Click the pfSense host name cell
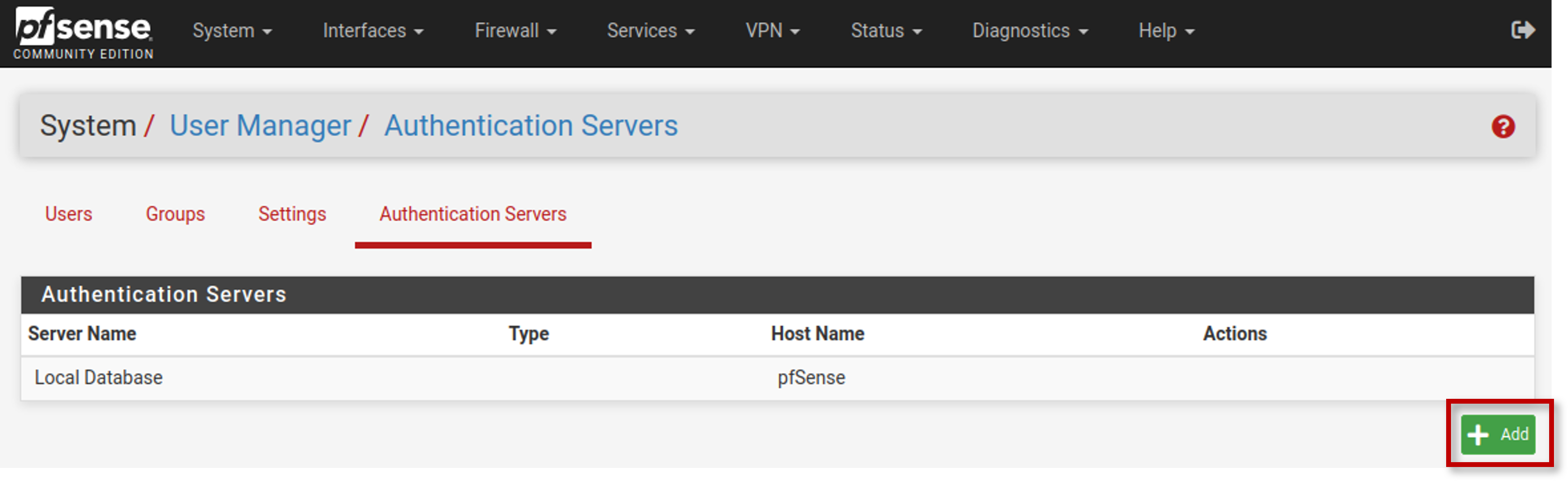Screen dimensions: 1568x481 811,378
